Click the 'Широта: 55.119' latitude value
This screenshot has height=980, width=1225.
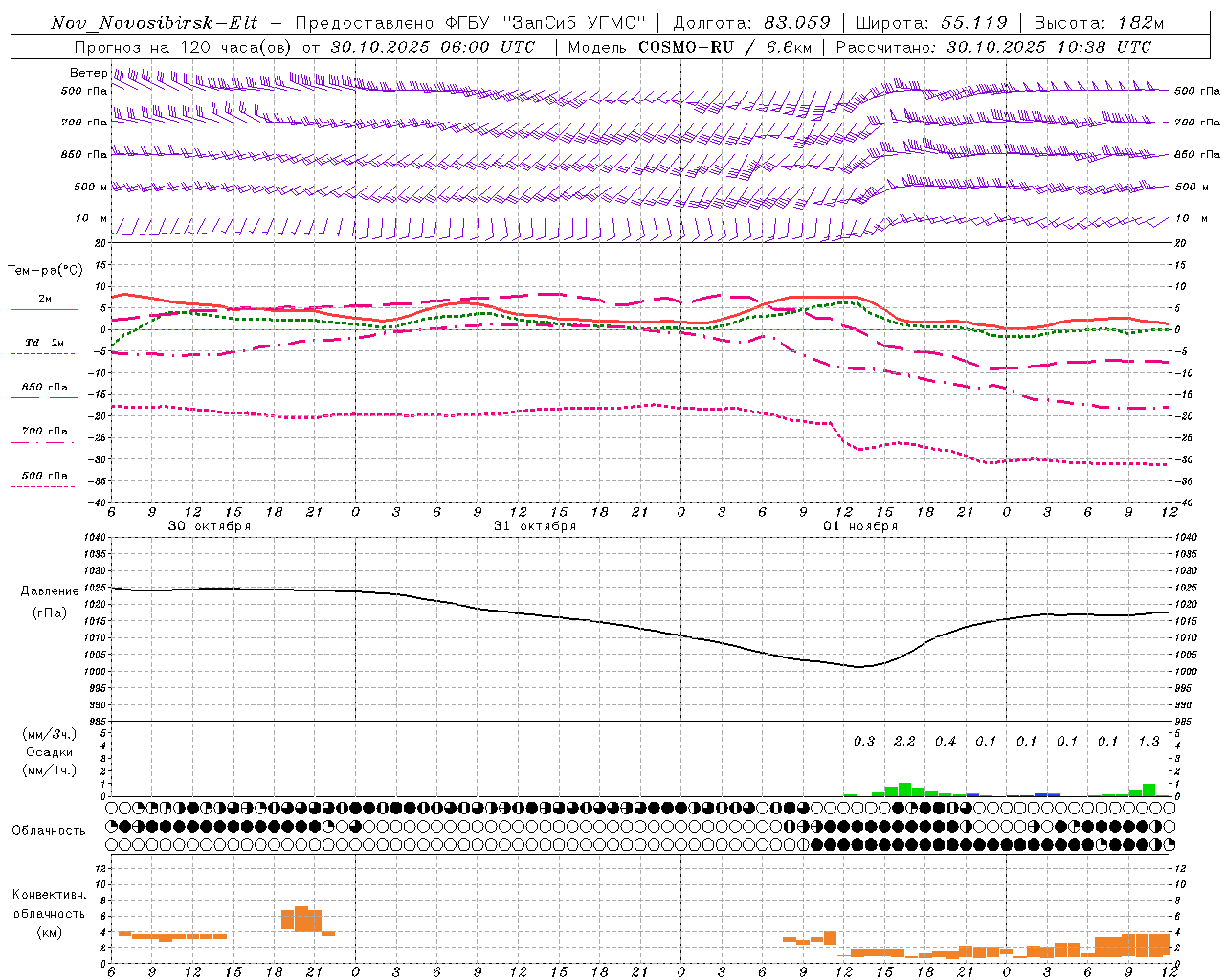point(932,23)
